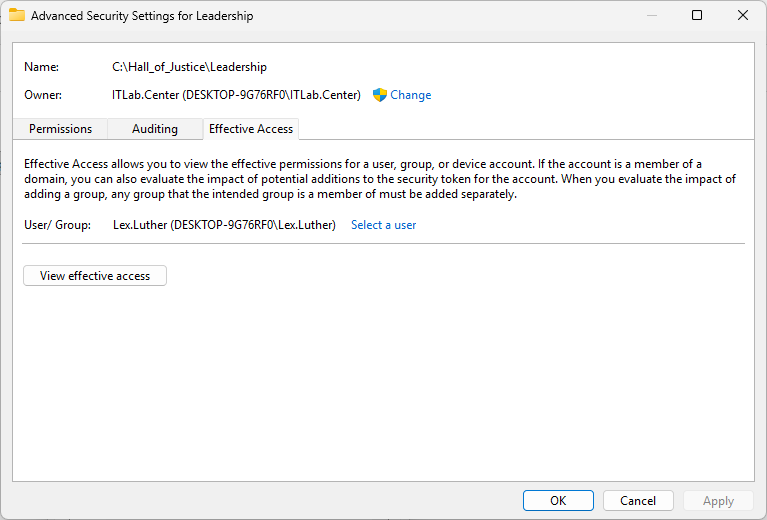Viewport: 767px width, 520px height.
Task: Switch to the Permissions tab
Action: [x=60, y=129]
